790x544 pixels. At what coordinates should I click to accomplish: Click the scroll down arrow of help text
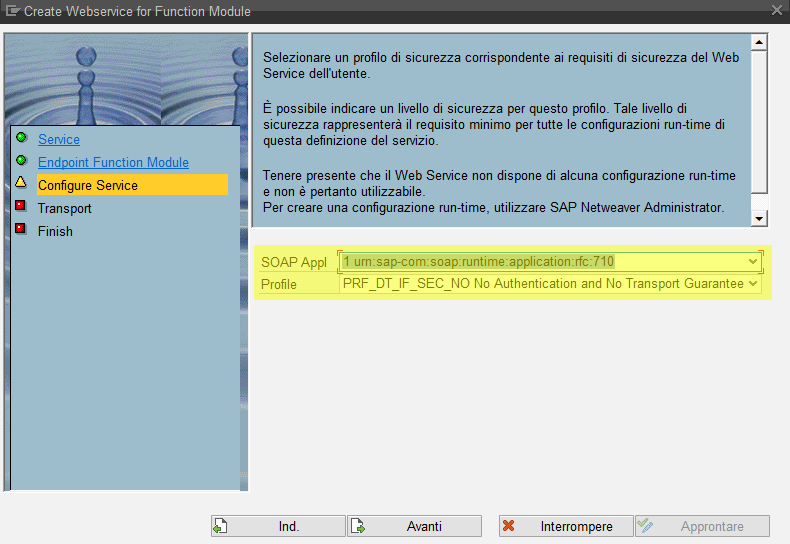[759, 218]
